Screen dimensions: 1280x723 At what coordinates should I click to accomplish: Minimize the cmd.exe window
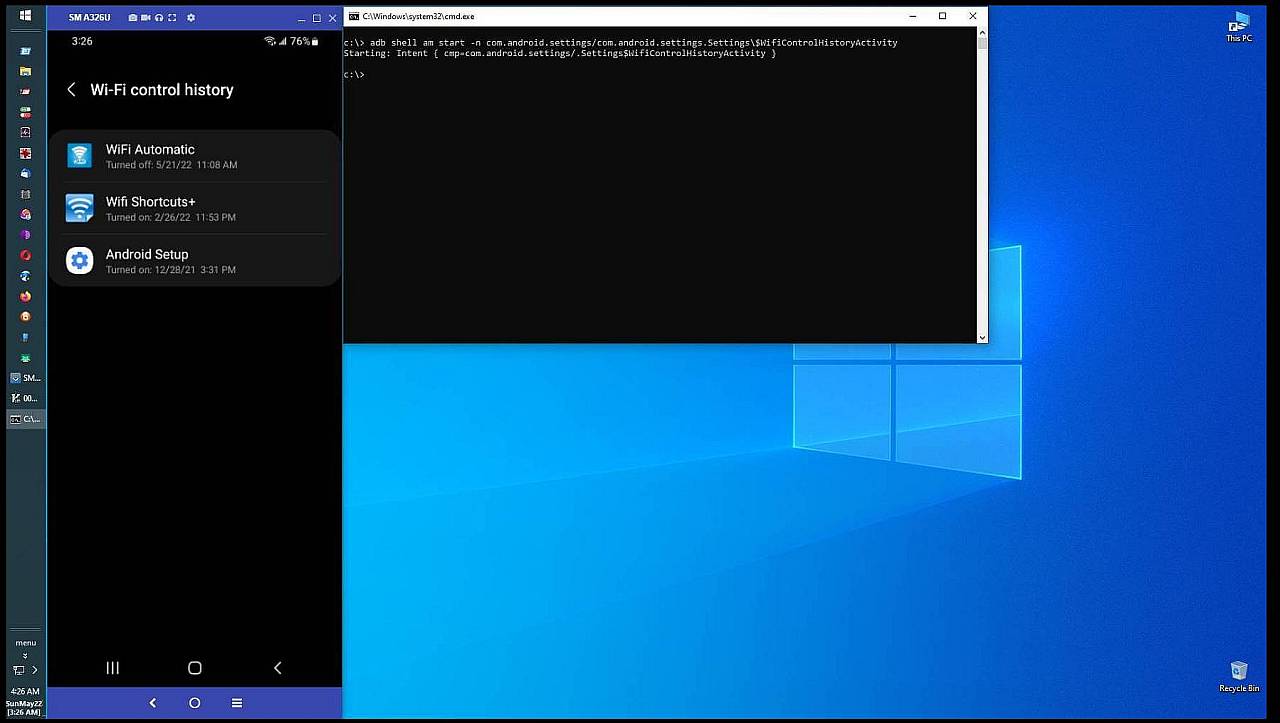[913, 16]
